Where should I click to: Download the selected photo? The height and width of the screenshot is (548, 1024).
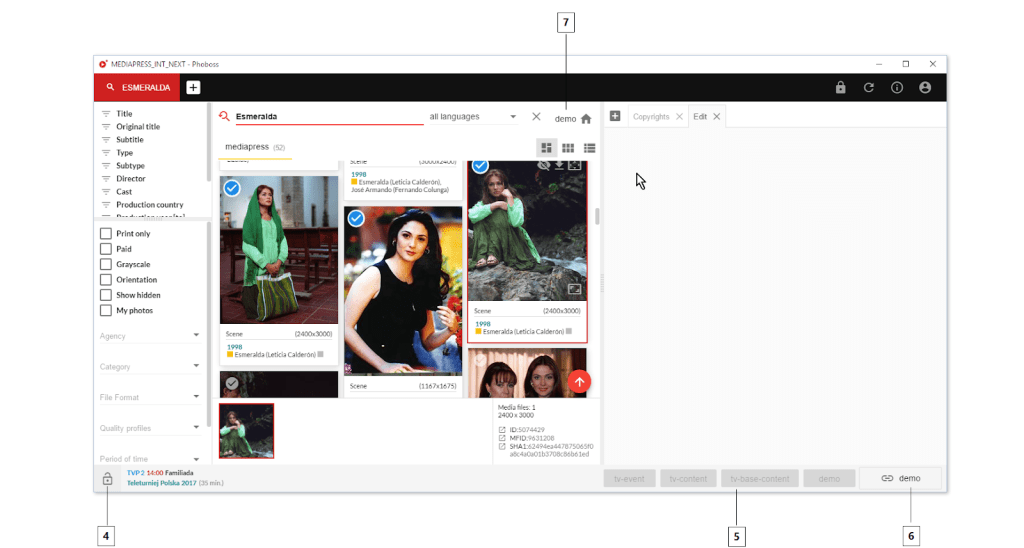pyautogui.click(x=559, y=165)
